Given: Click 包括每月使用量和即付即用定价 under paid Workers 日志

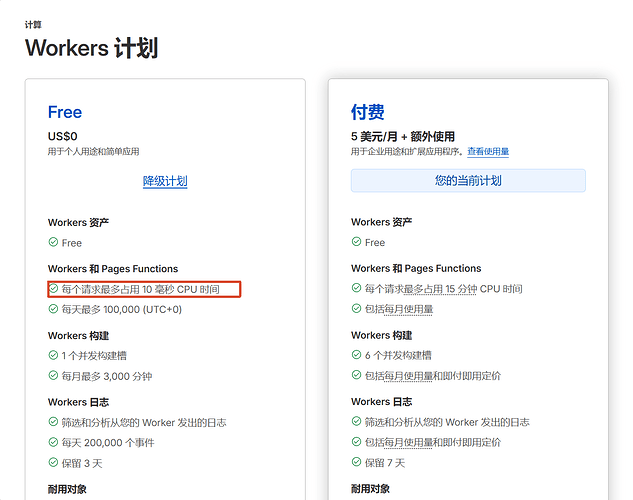Looking at the screenshot, I should 433,442.
